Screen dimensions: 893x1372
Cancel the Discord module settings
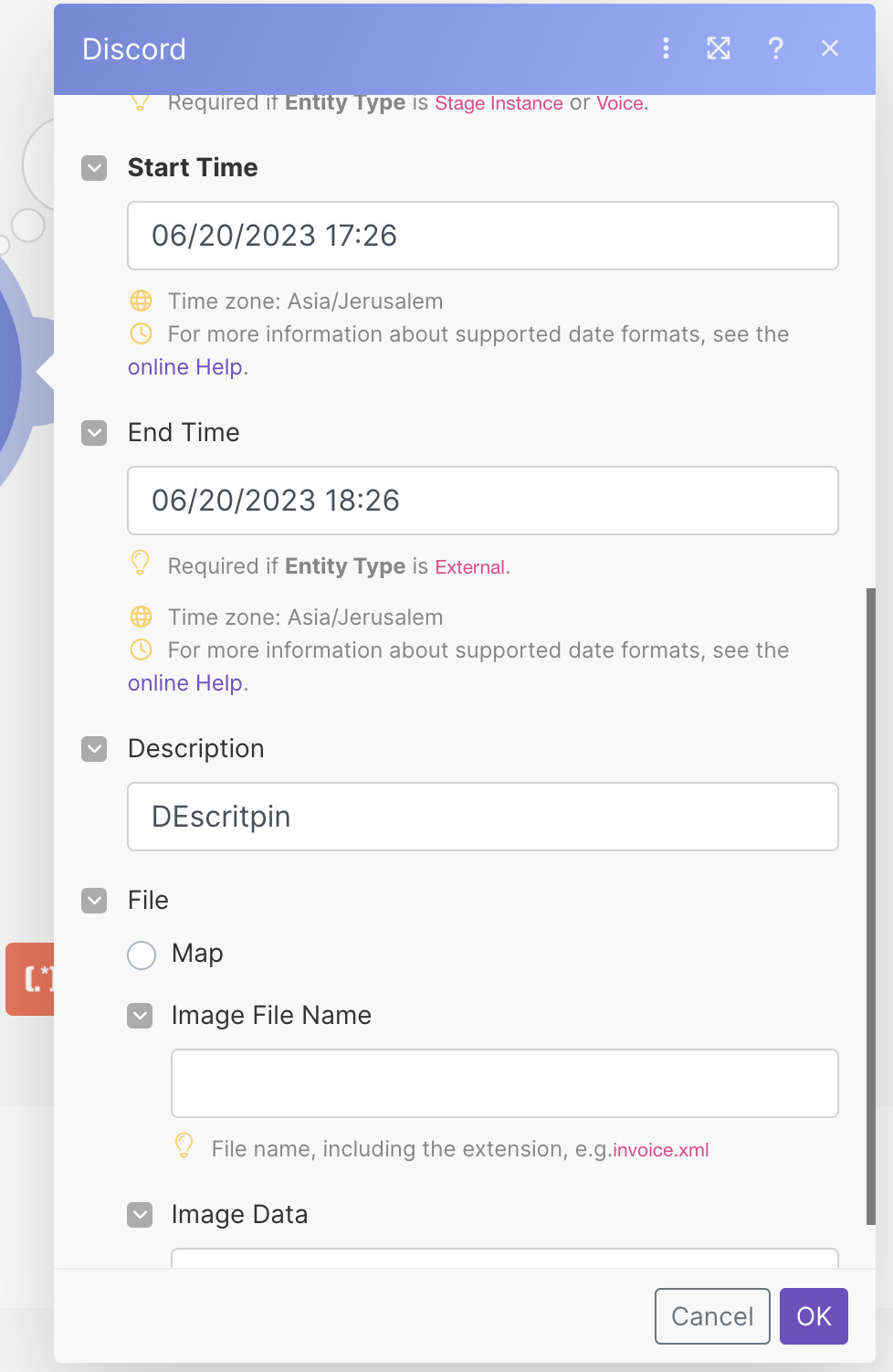coord(712,1316)
